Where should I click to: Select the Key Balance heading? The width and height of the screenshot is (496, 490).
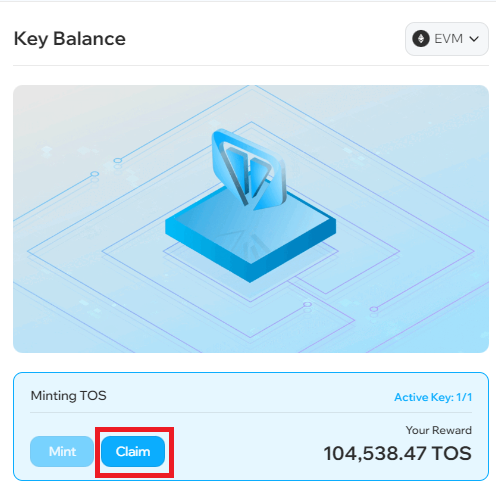pos(70,39)
